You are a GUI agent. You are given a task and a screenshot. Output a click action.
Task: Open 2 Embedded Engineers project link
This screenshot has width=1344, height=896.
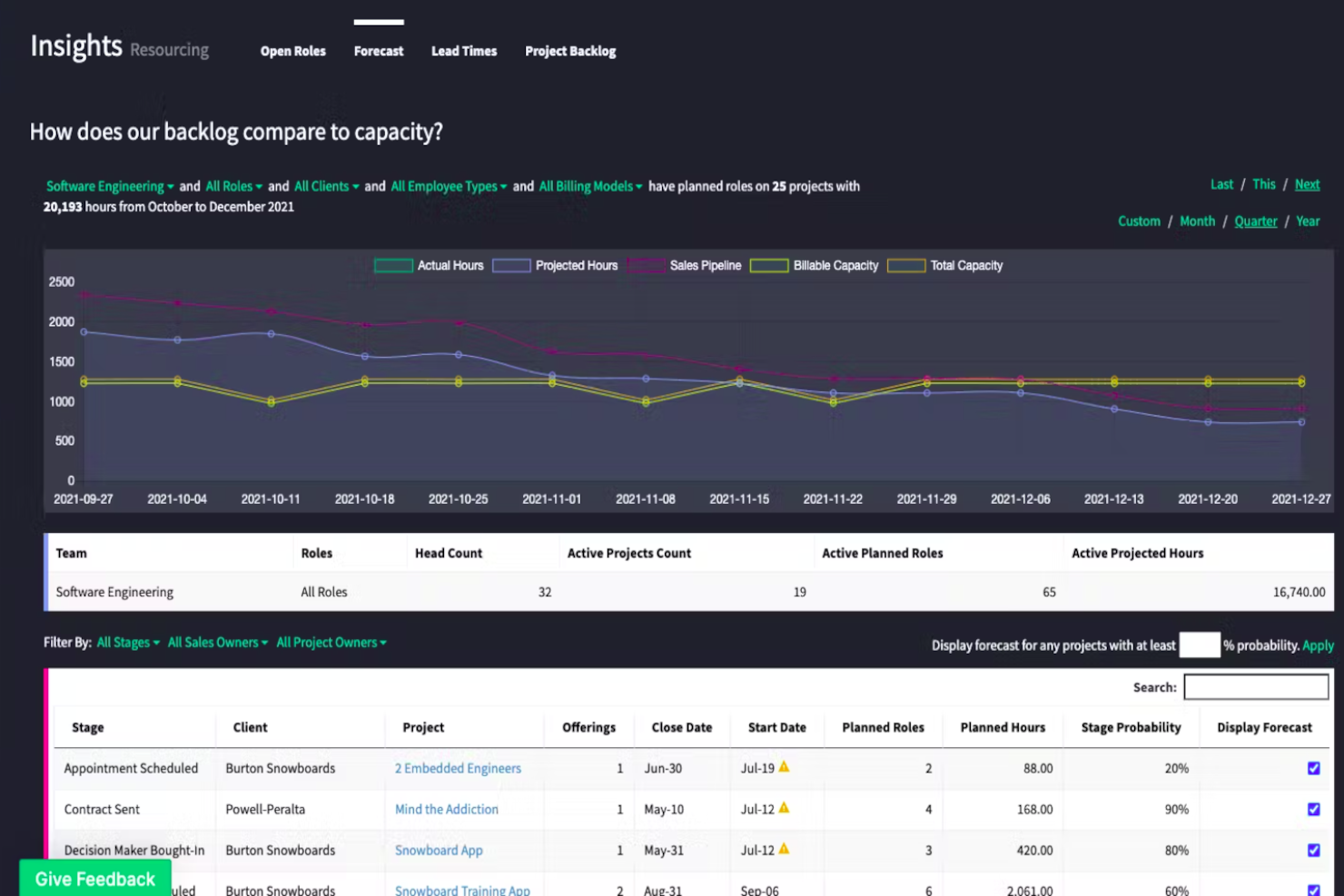[458, 768]
